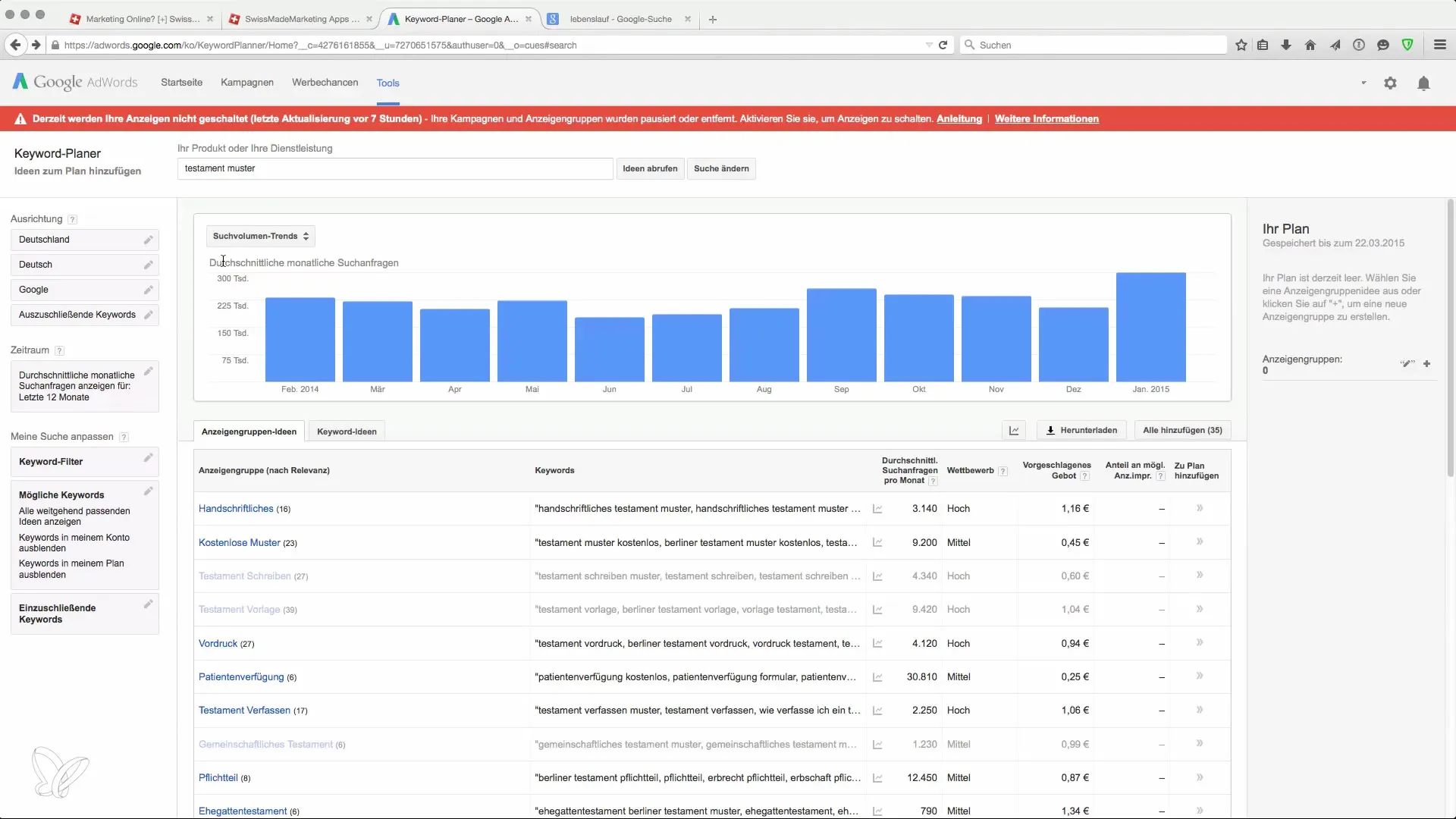Open Patientenverfügung ad group link
Viewport: 1456px width, 819px height.
point(241,677)
